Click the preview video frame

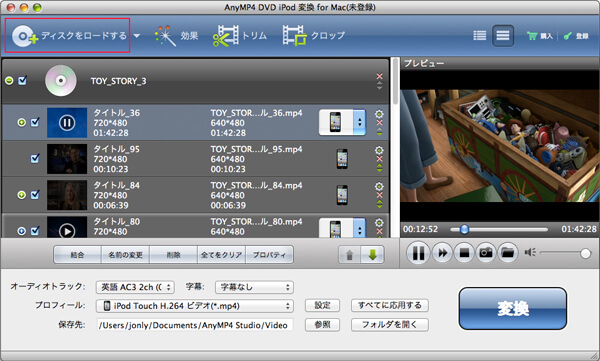click(x=499, y=145)
